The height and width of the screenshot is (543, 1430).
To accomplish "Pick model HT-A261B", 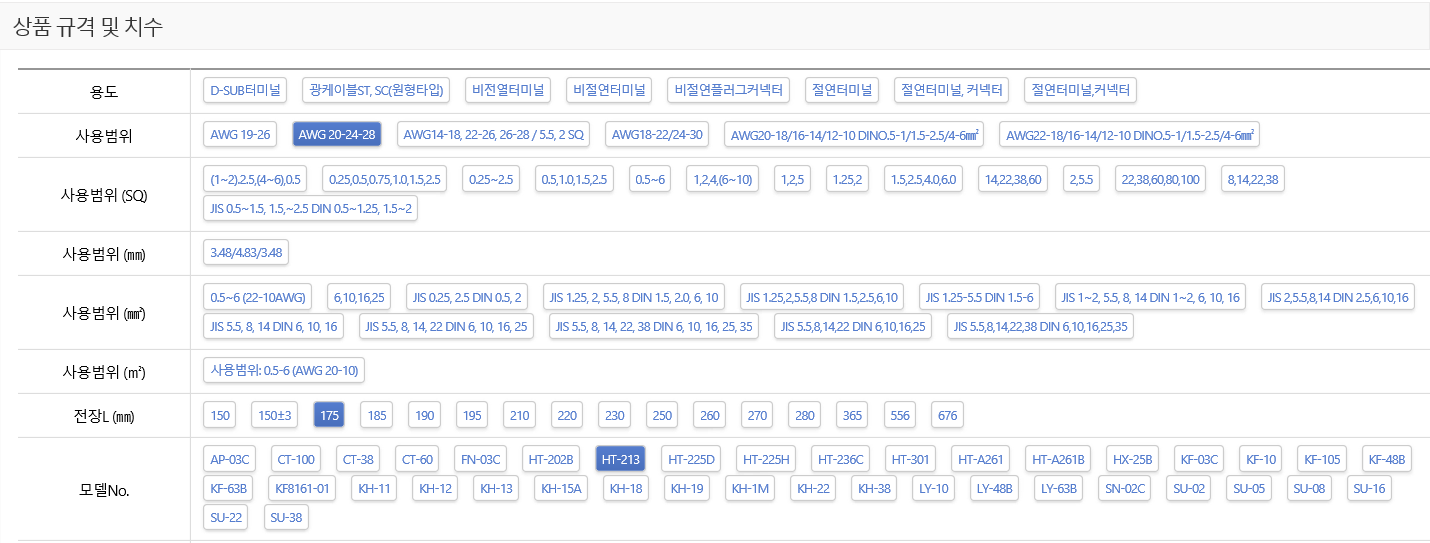I will [1058, 460].
